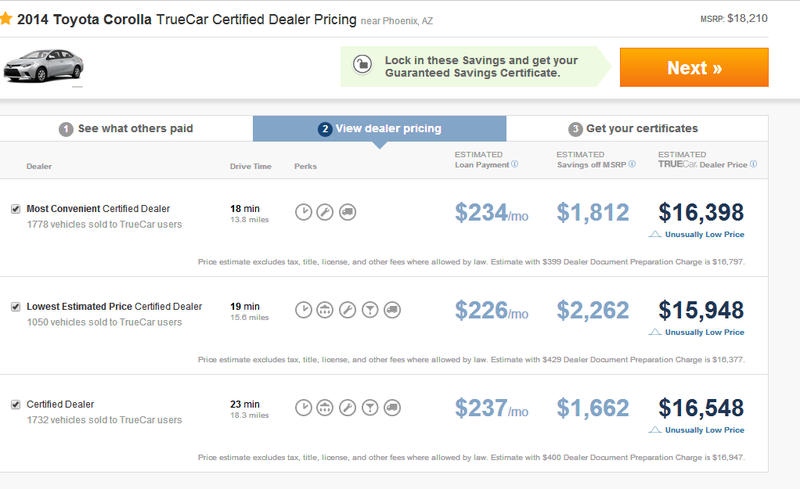Go to step 1 See what others paid
This screenshot has width=800, height=489.
(x=126, y=129)
